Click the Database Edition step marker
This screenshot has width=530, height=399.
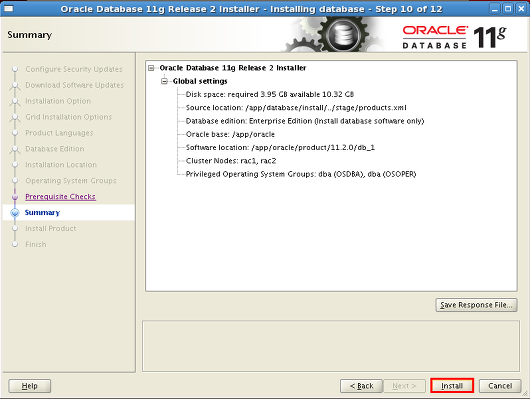(x=15, y=149)
